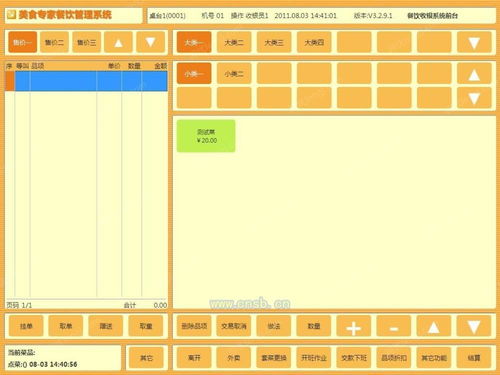The image size is (500, 375).
Task: Click up arrow in the 小类 subcategory area
Action: click(474, 74)
